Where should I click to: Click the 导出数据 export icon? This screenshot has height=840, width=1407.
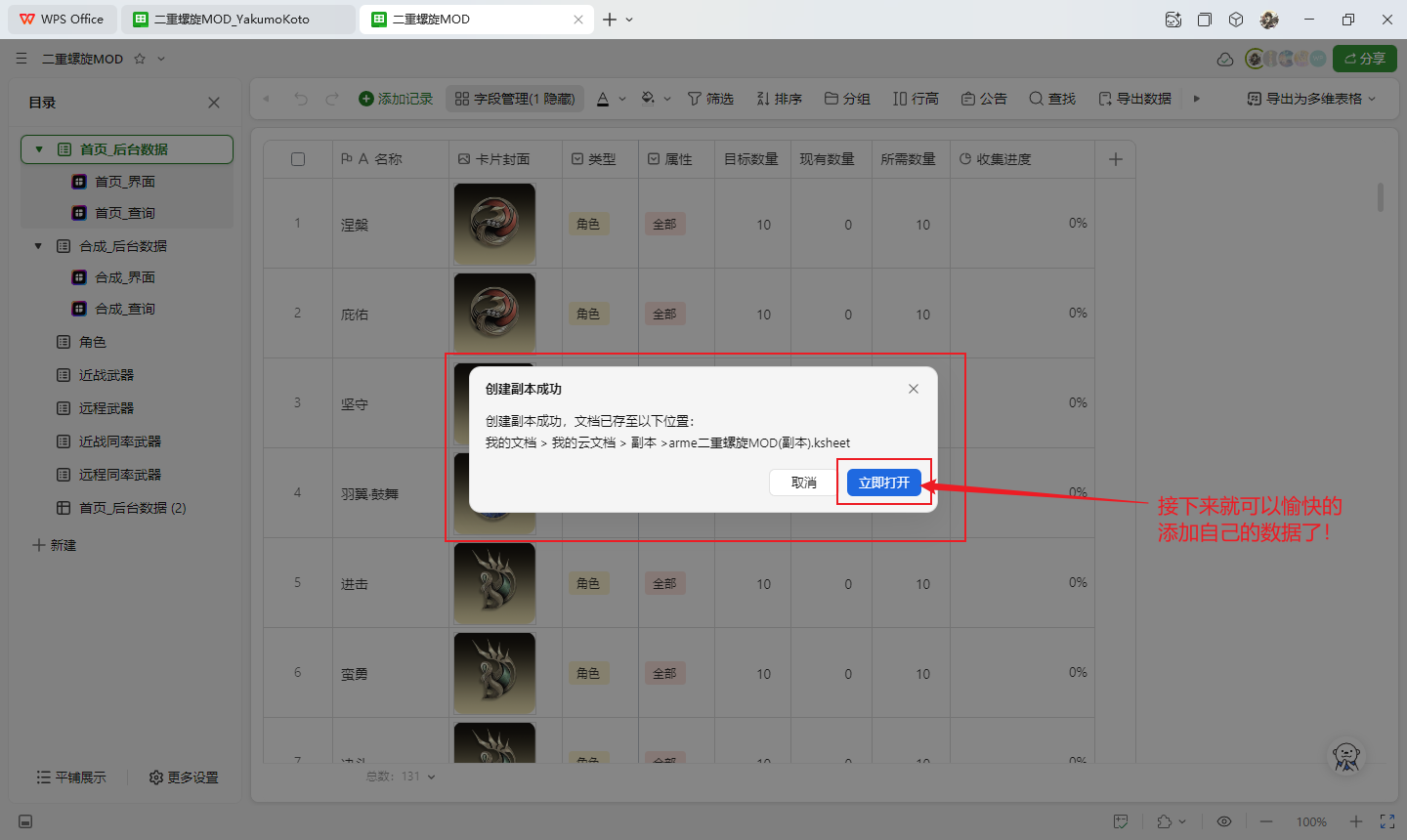[x=1105, y=99]
